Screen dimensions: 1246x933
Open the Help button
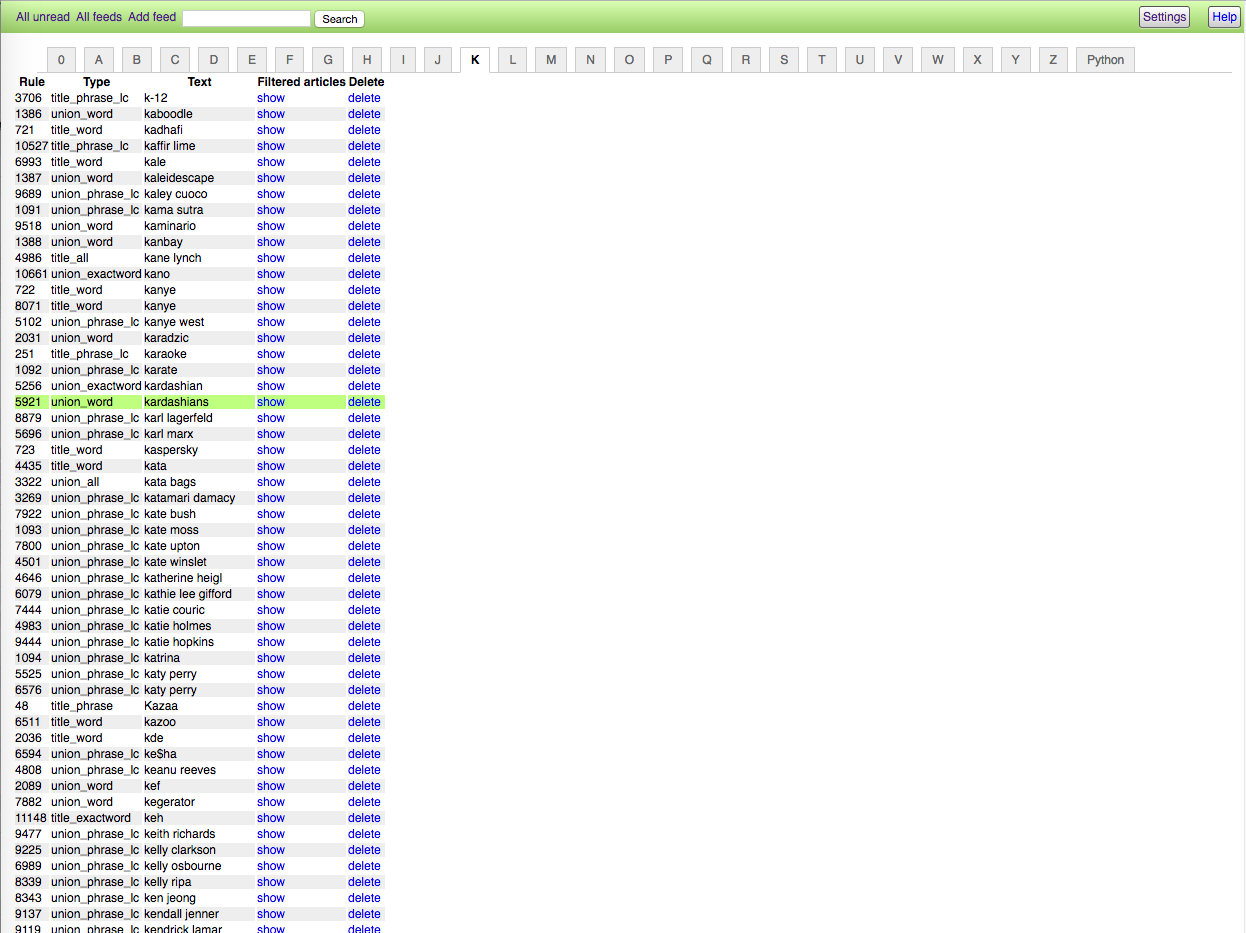pos(1224,17)
